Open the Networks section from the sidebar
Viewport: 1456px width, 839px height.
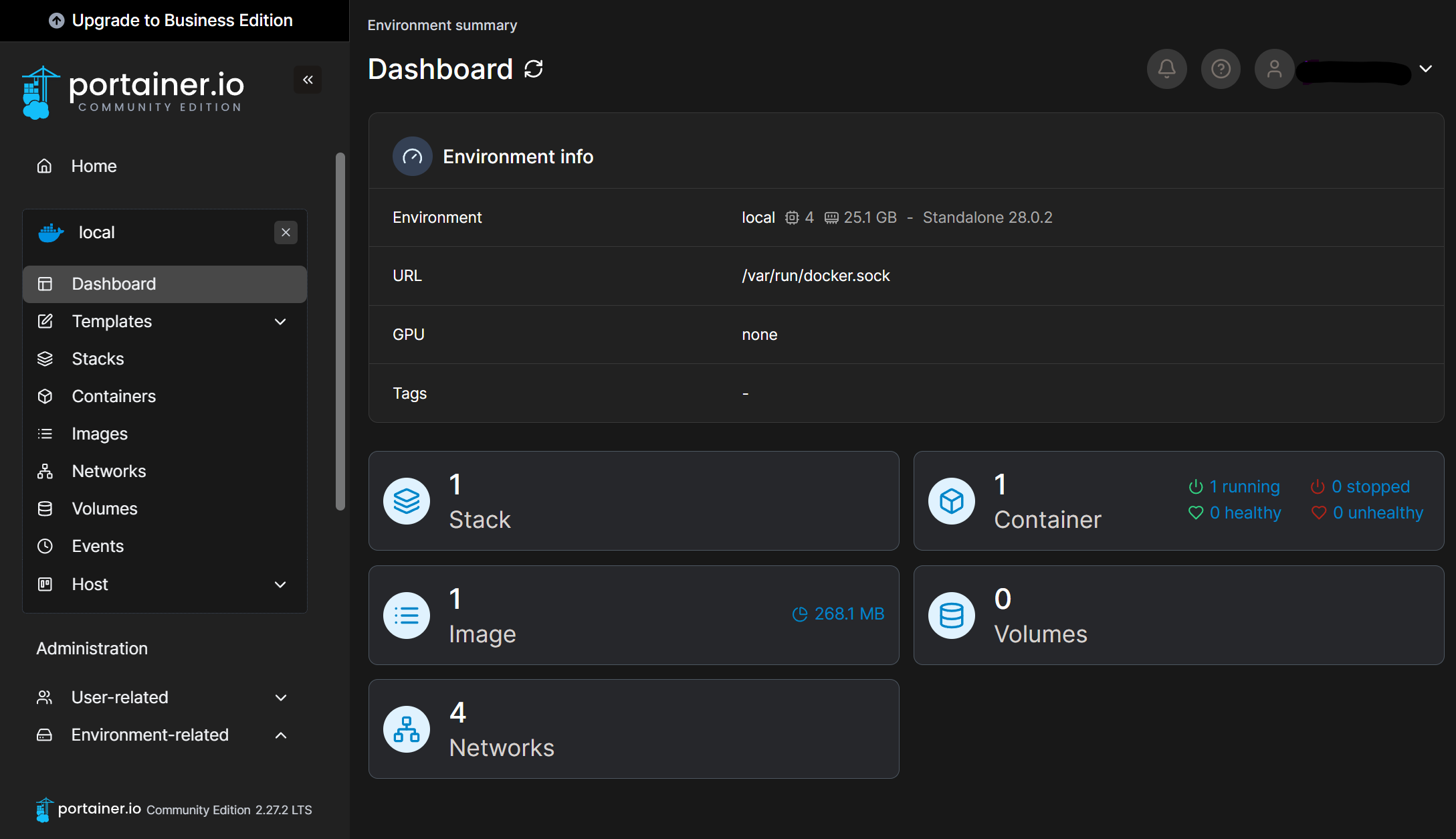pyautogui.click(x=108, y=471)
